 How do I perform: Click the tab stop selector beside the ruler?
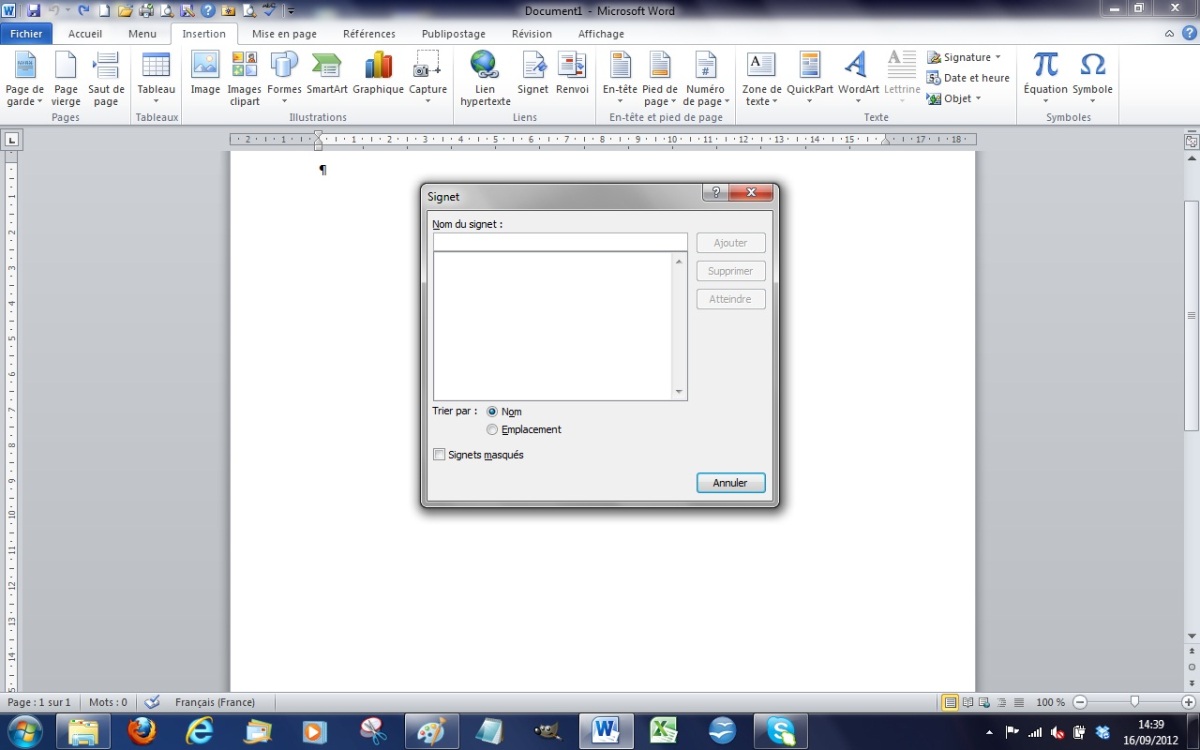(11, 139)
